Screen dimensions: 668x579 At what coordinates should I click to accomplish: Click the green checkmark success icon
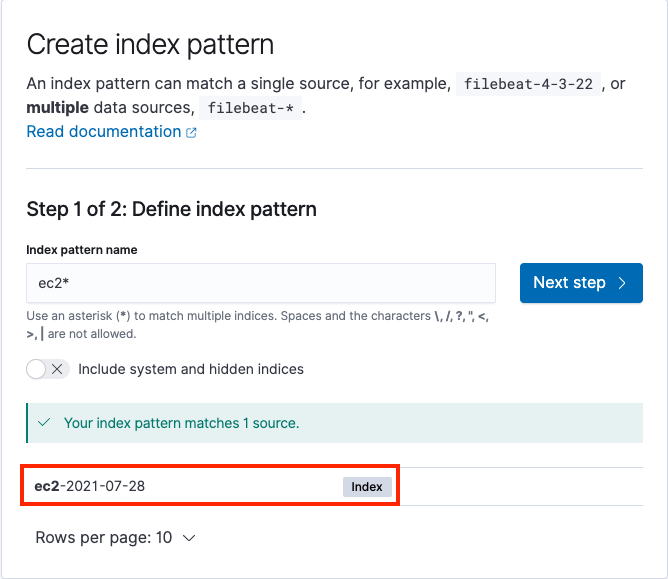44,423
